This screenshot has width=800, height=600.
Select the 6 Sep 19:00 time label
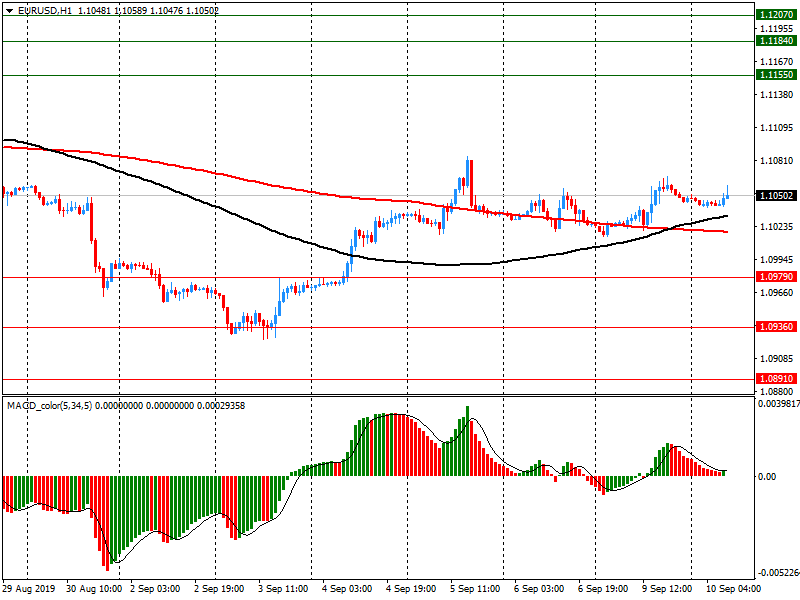point(603,589)
